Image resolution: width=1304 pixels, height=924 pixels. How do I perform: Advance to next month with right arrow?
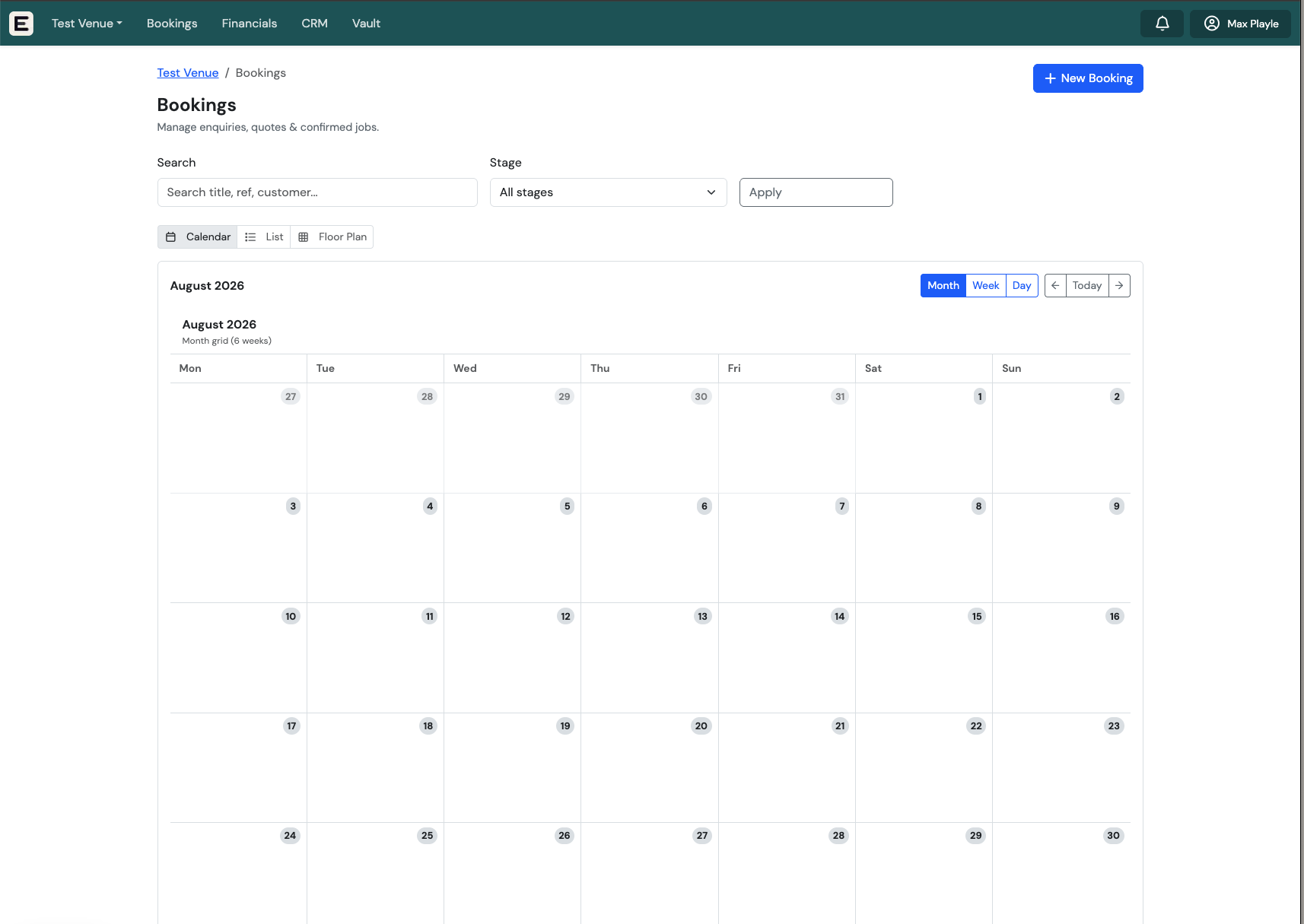[1119, 286]
